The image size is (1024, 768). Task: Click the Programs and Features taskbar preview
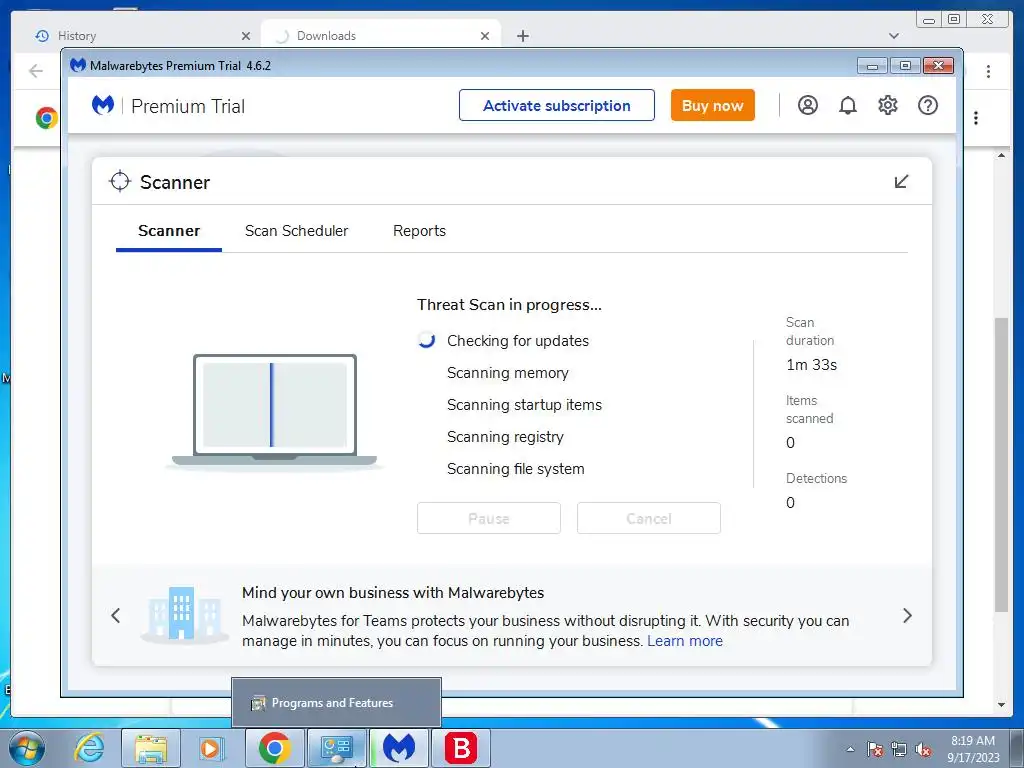click(x=336, y=703)
